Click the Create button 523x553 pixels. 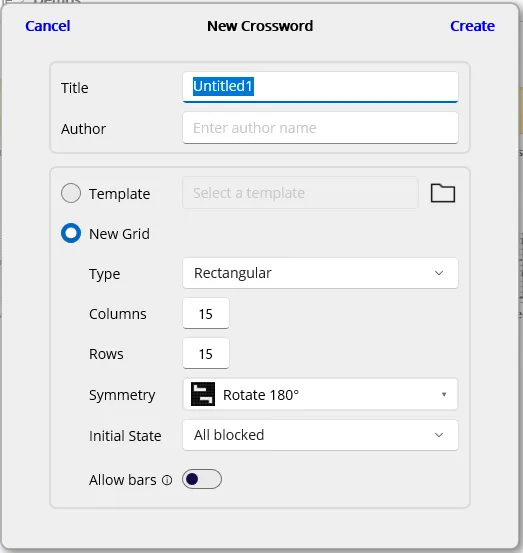472,26
